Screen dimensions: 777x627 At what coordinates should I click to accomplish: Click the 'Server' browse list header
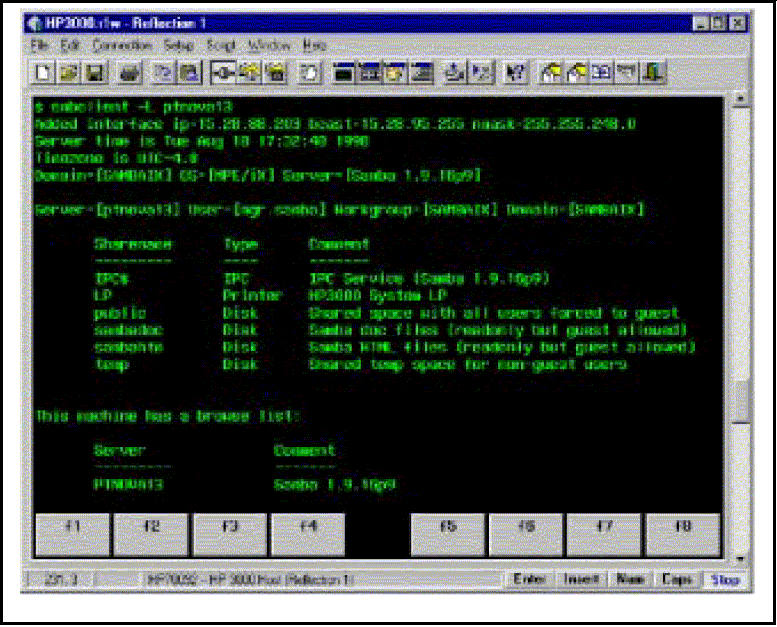(120, 451)
